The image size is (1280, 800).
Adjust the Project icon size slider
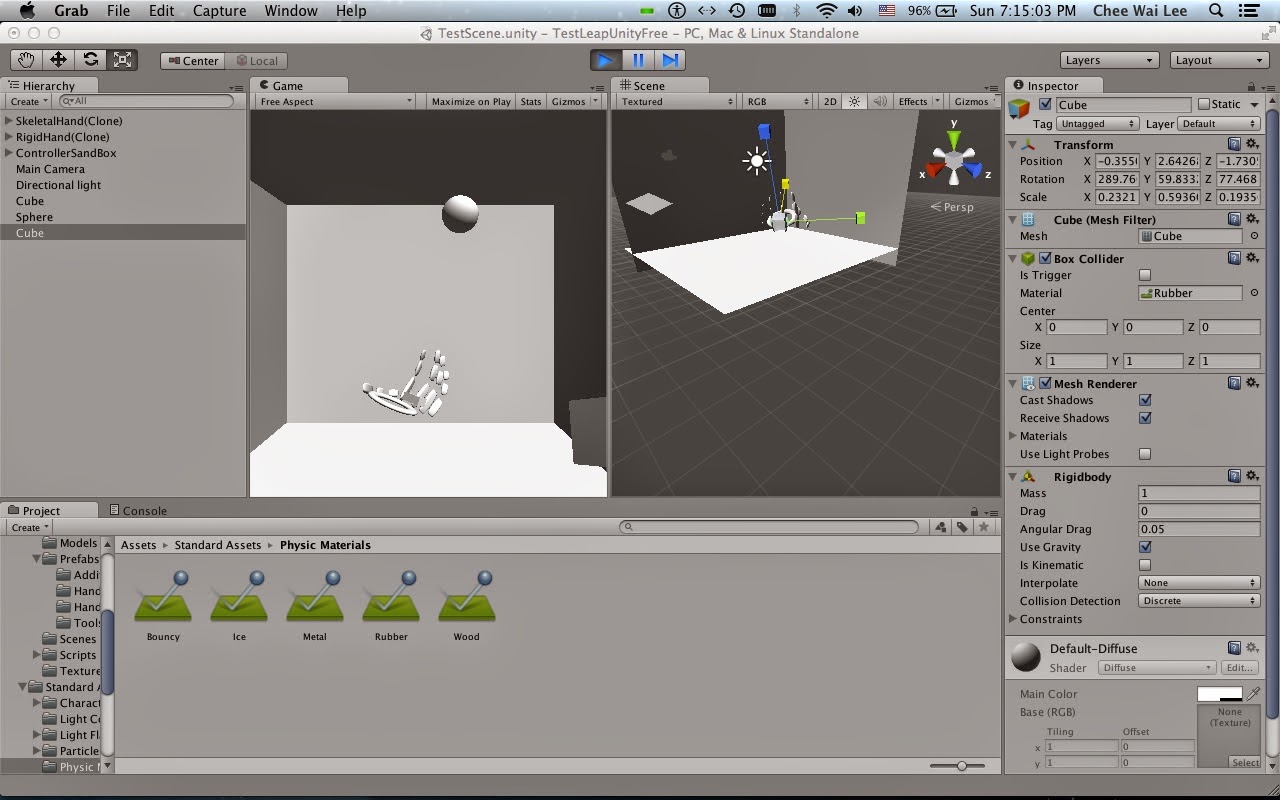961,766
